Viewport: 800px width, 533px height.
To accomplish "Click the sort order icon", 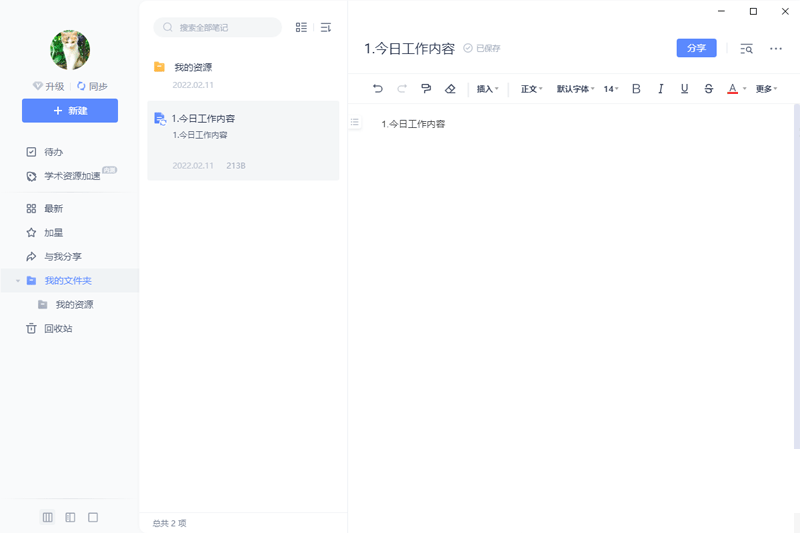I will [326, 28].
